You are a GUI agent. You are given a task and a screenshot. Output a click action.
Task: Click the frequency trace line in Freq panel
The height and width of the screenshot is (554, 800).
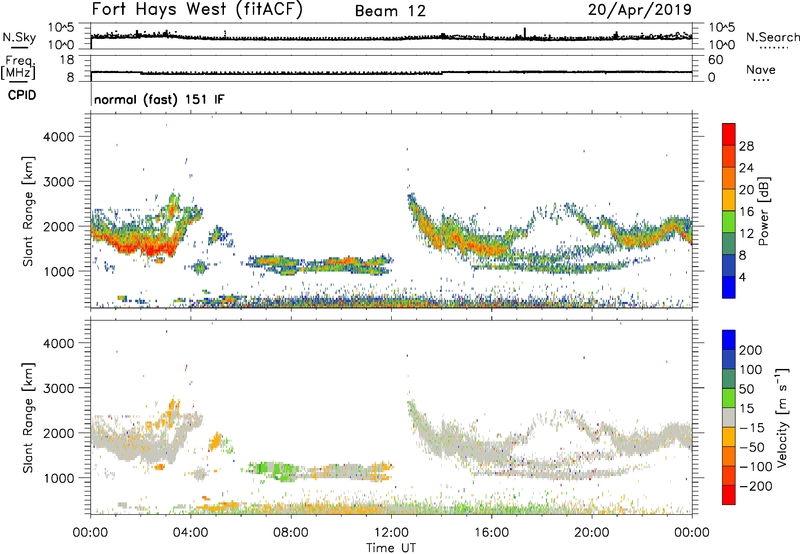391,72
